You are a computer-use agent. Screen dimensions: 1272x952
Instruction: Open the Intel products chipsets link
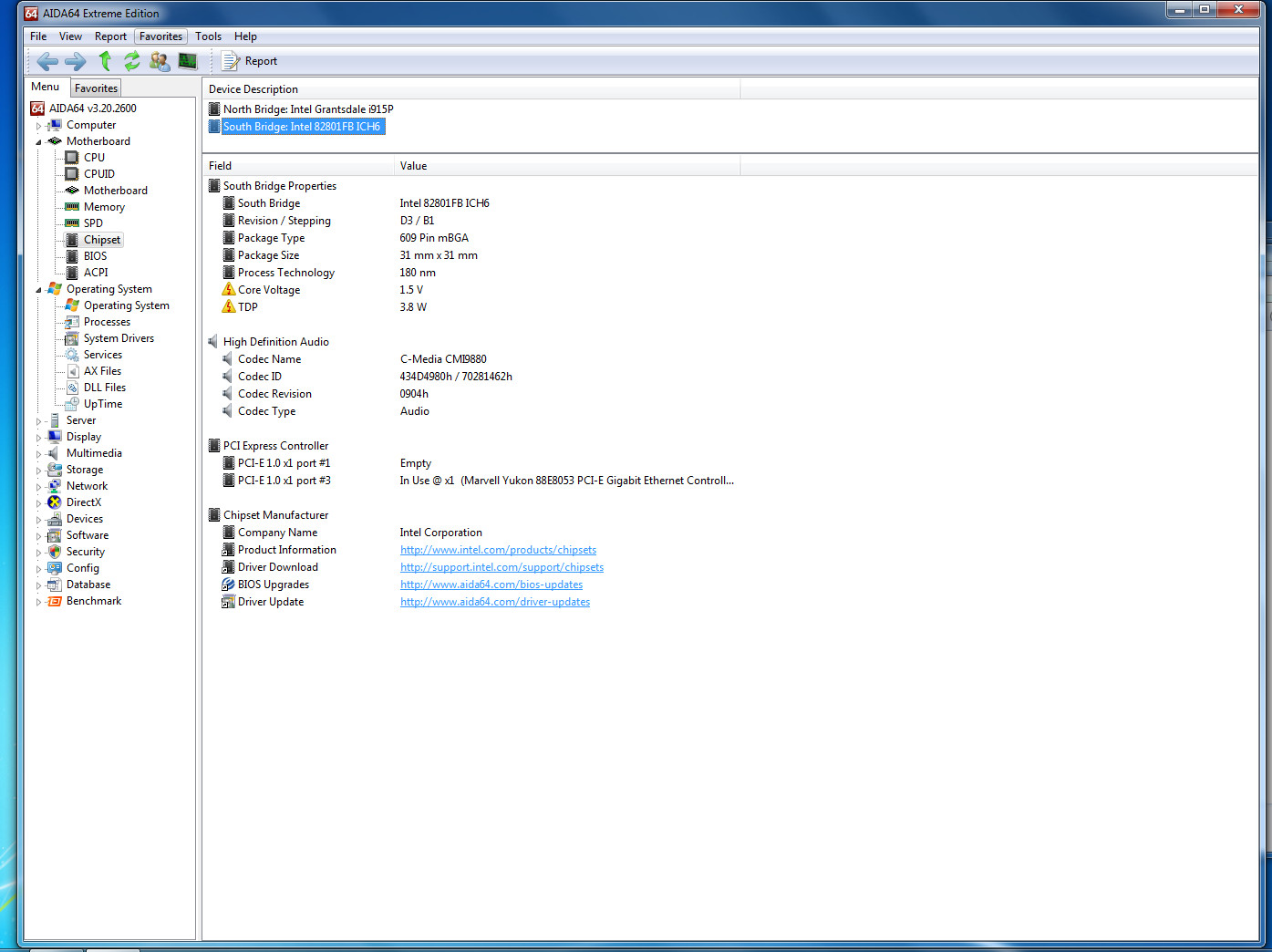coord(498,550)
